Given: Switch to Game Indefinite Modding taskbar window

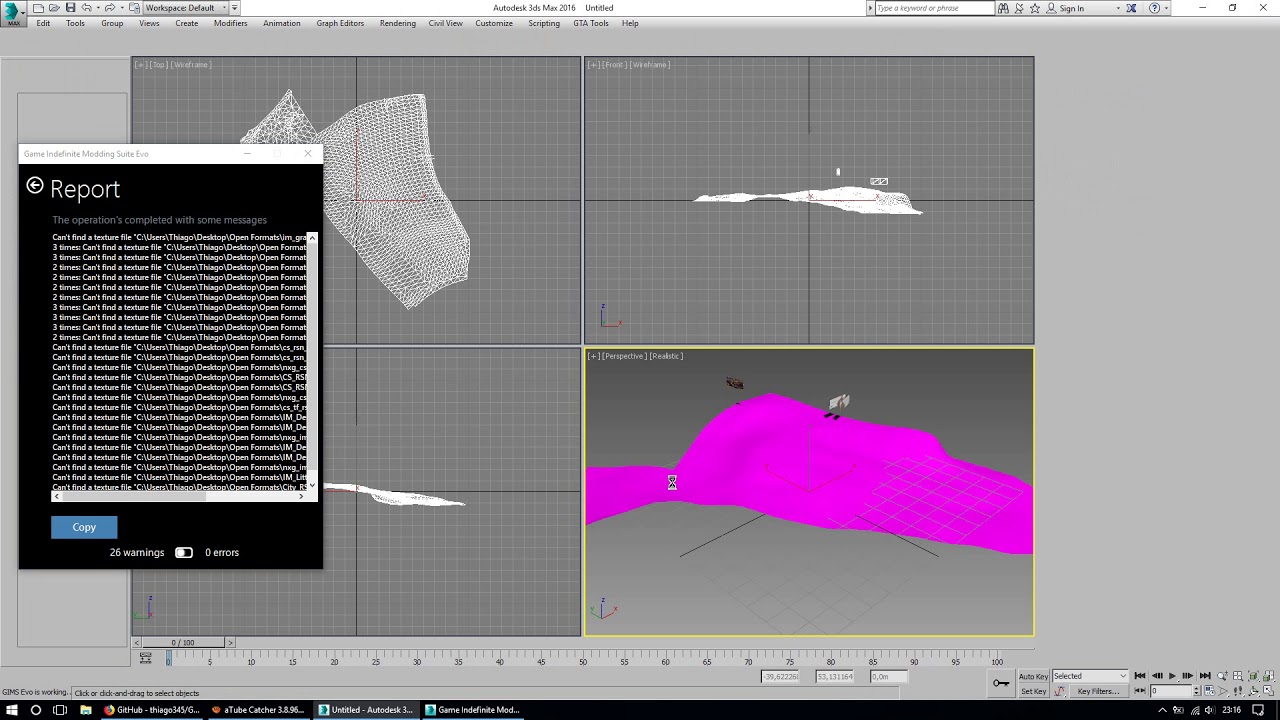Looking at the screenshot, I should coord(472,710).
